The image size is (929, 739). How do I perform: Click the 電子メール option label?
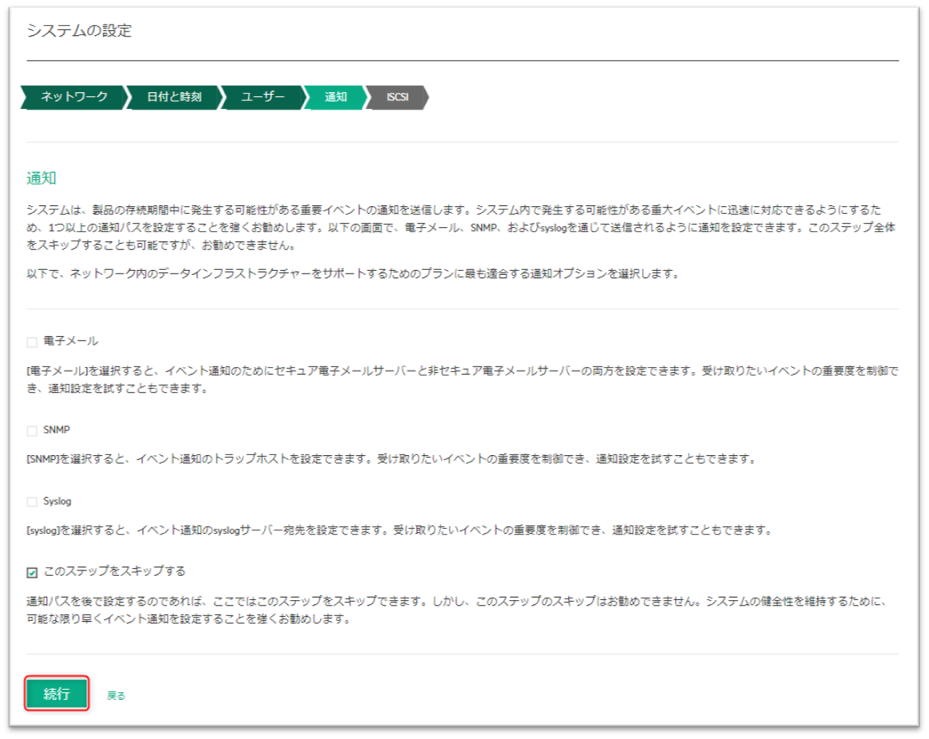coord(71,341)
